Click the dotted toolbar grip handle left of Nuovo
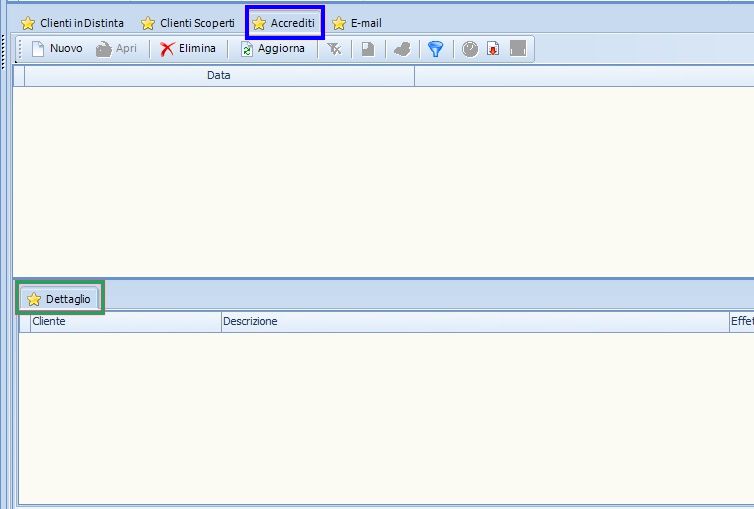754x509 pixels. 20,48
